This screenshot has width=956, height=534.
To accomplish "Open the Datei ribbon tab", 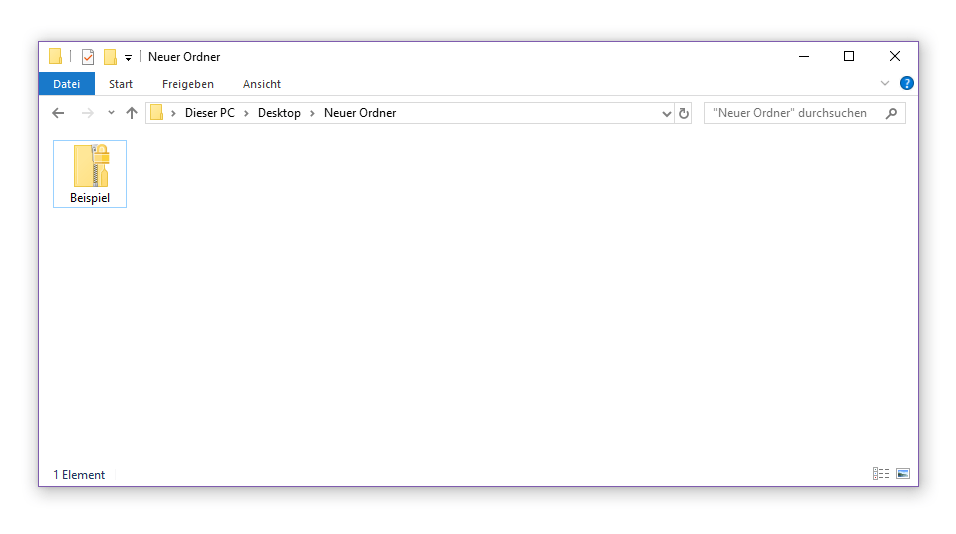I will [66, 84].
